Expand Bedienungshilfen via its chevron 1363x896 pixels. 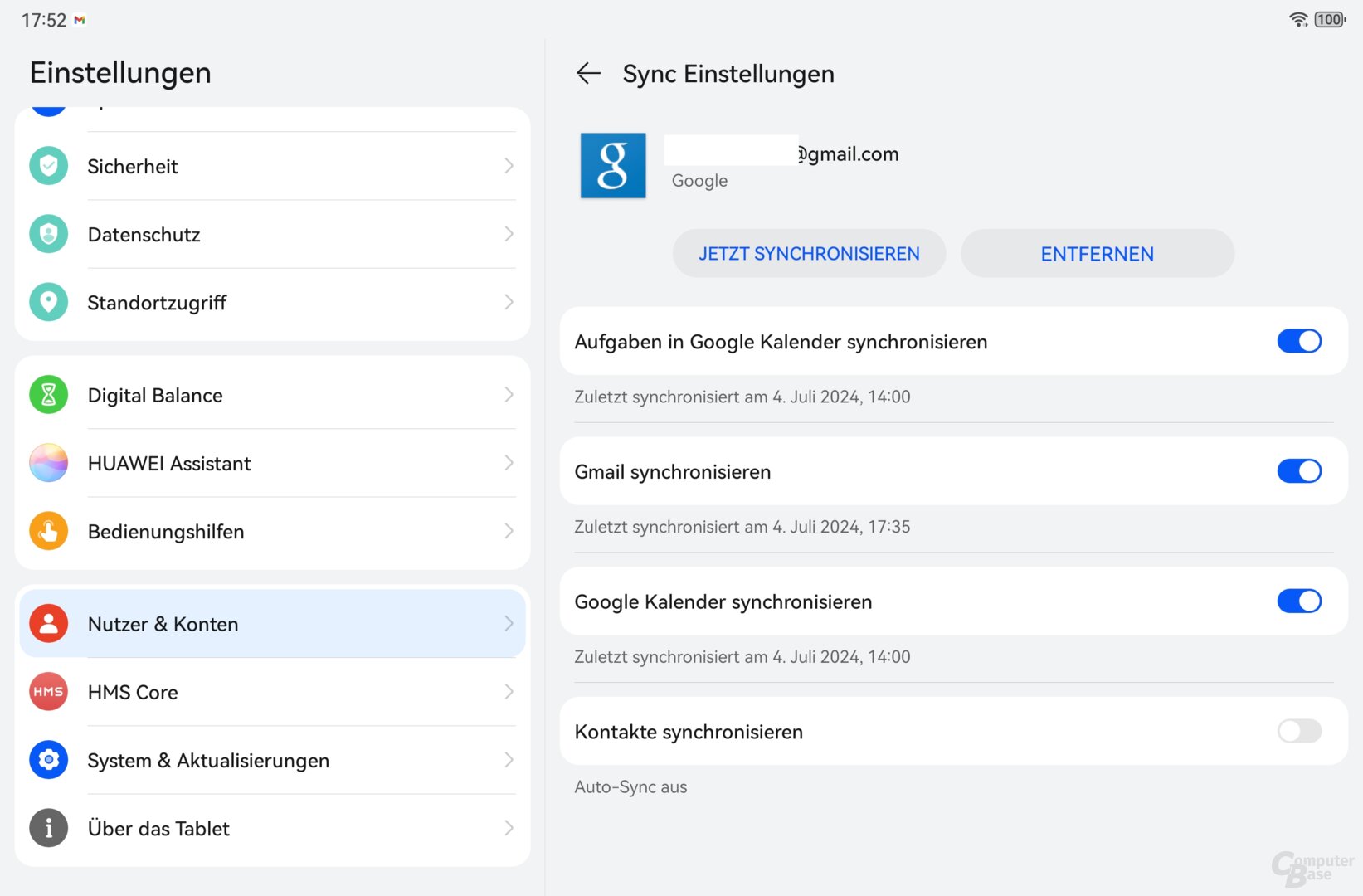(509, 531)
